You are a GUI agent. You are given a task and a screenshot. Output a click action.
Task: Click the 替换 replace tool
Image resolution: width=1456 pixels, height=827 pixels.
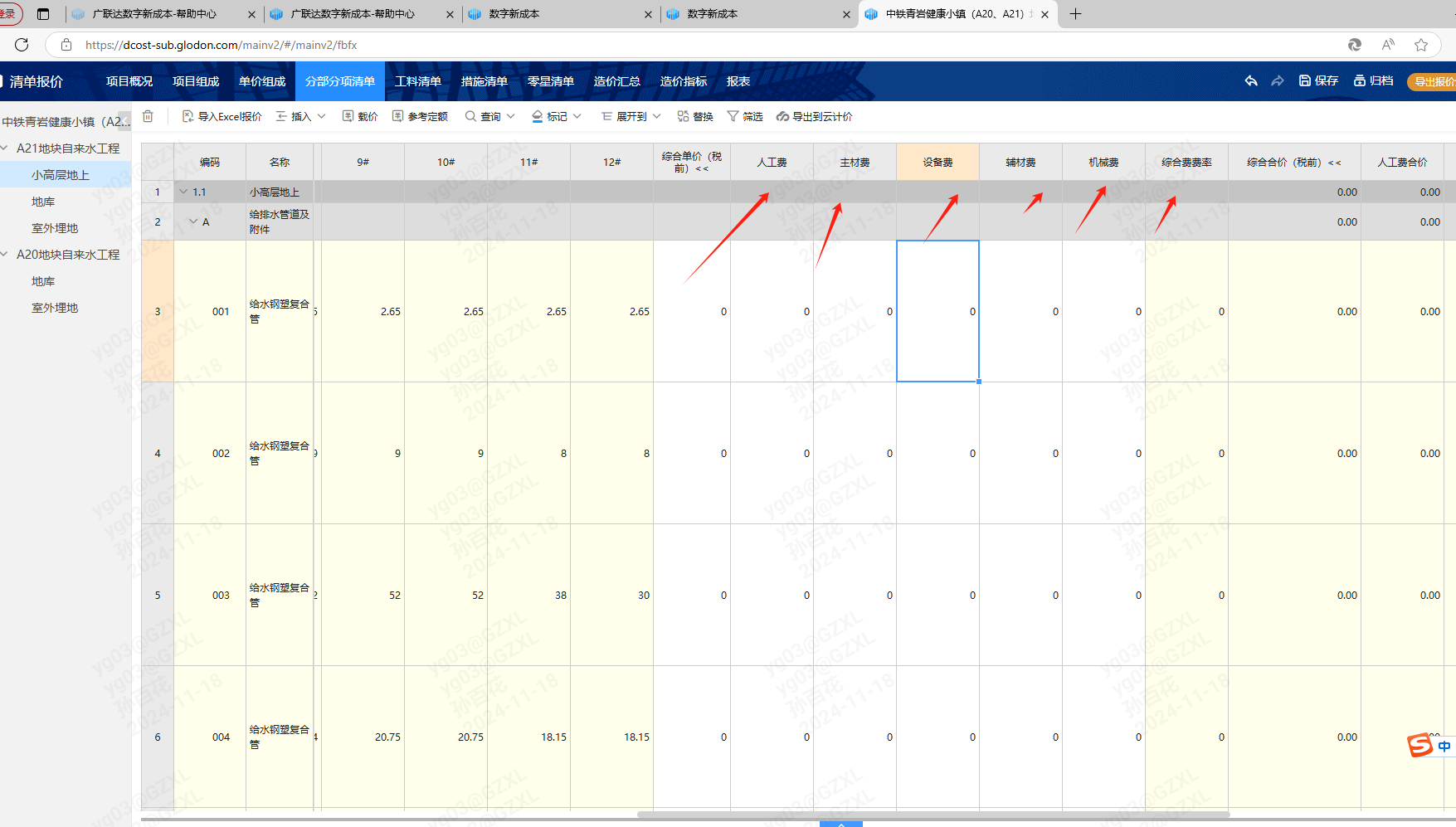point(695,116)
